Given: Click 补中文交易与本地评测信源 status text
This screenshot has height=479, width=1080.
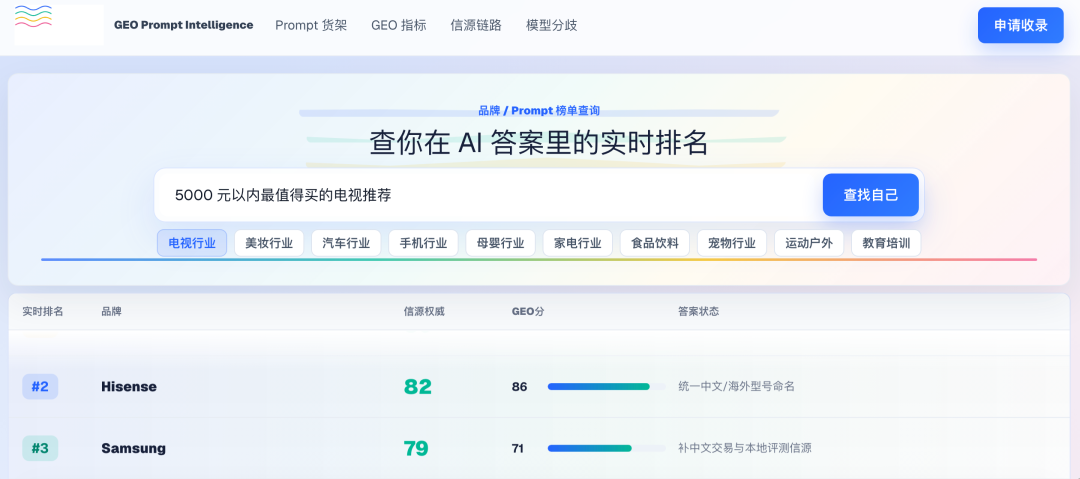Looking at the screenshot, I should [x=745, y=449].
